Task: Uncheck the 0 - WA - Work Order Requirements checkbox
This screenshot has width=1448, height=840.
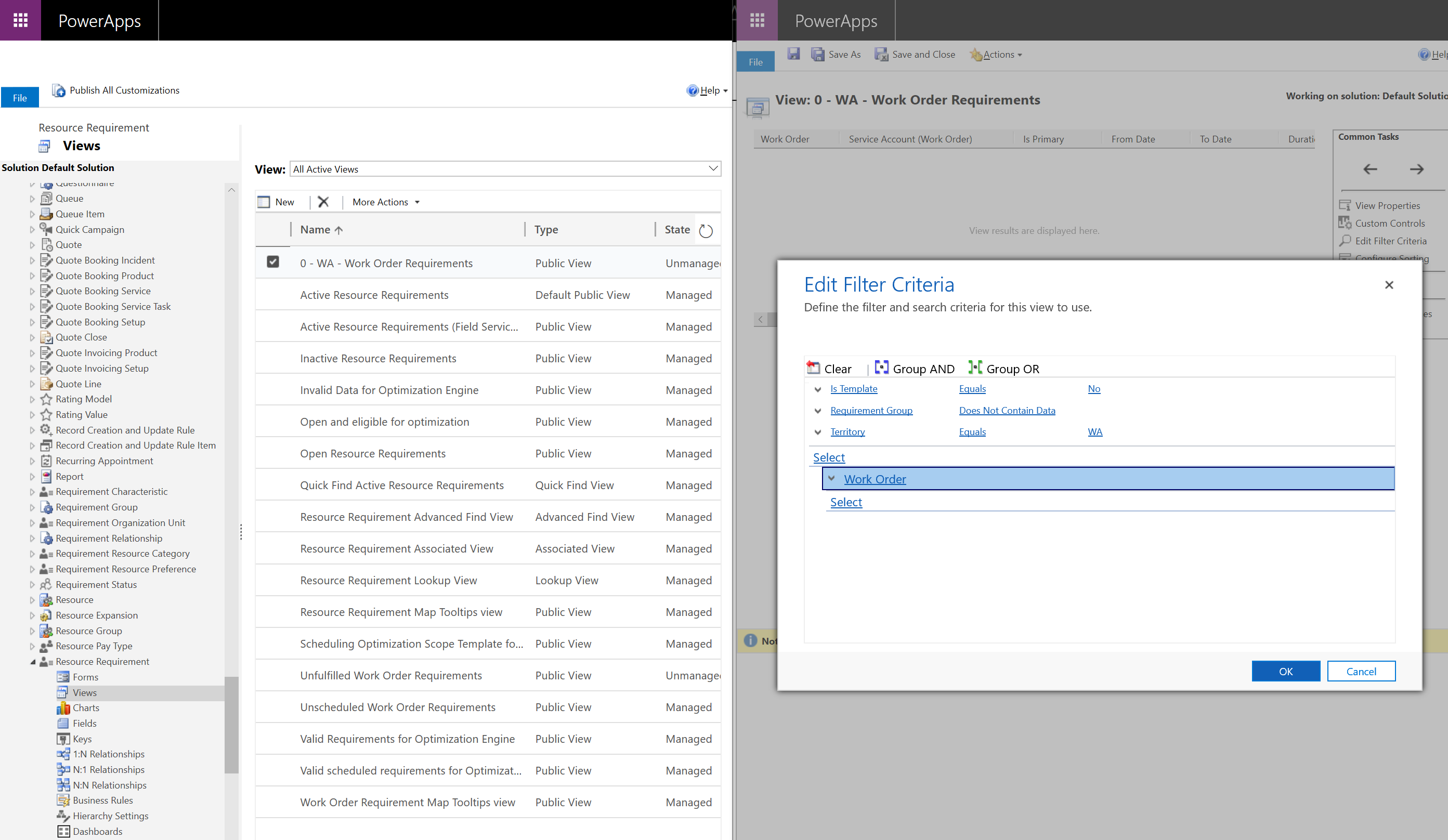Action: tap(273, 262)
